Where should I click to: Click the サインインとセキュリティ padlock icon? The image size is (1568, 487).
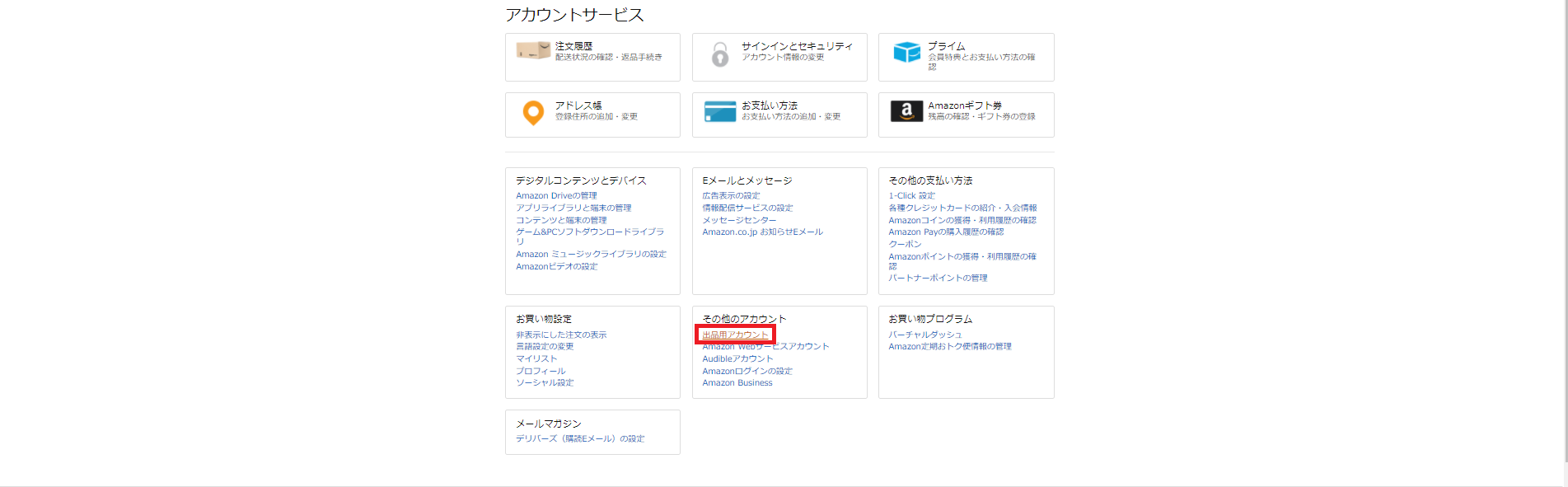point(720,54)
